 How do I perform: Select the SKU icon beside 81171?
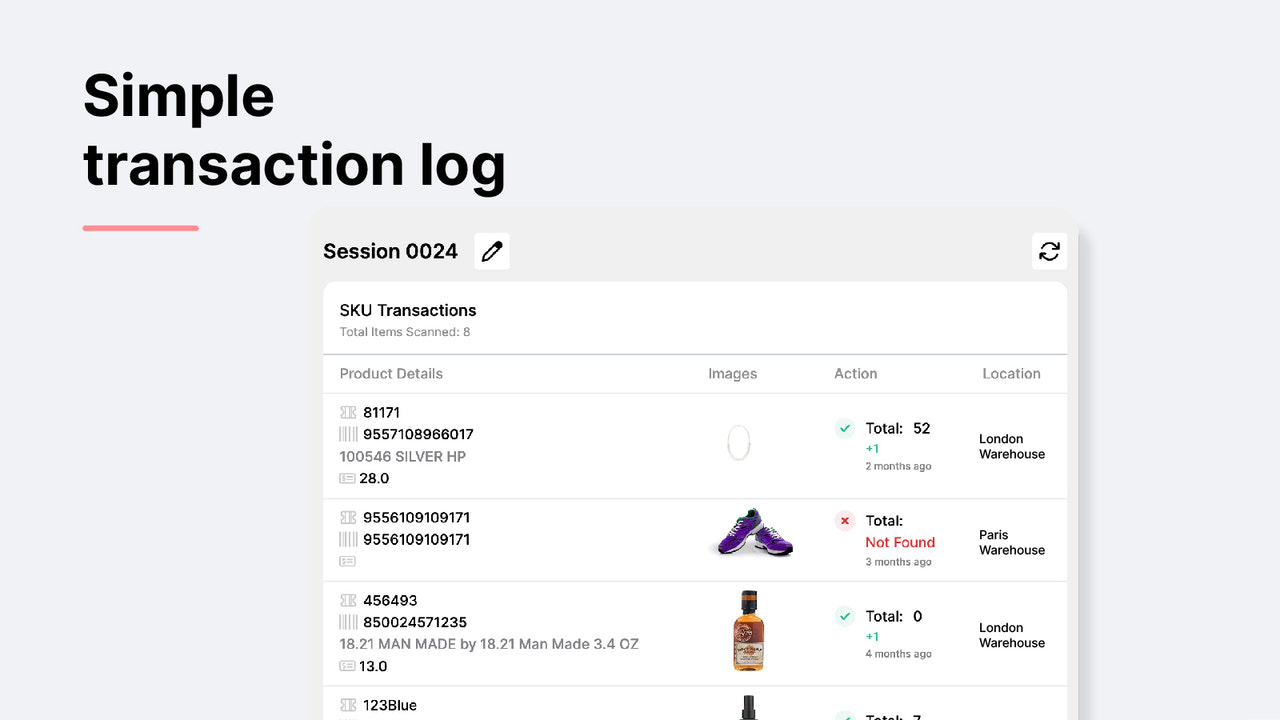click(347, 412)
